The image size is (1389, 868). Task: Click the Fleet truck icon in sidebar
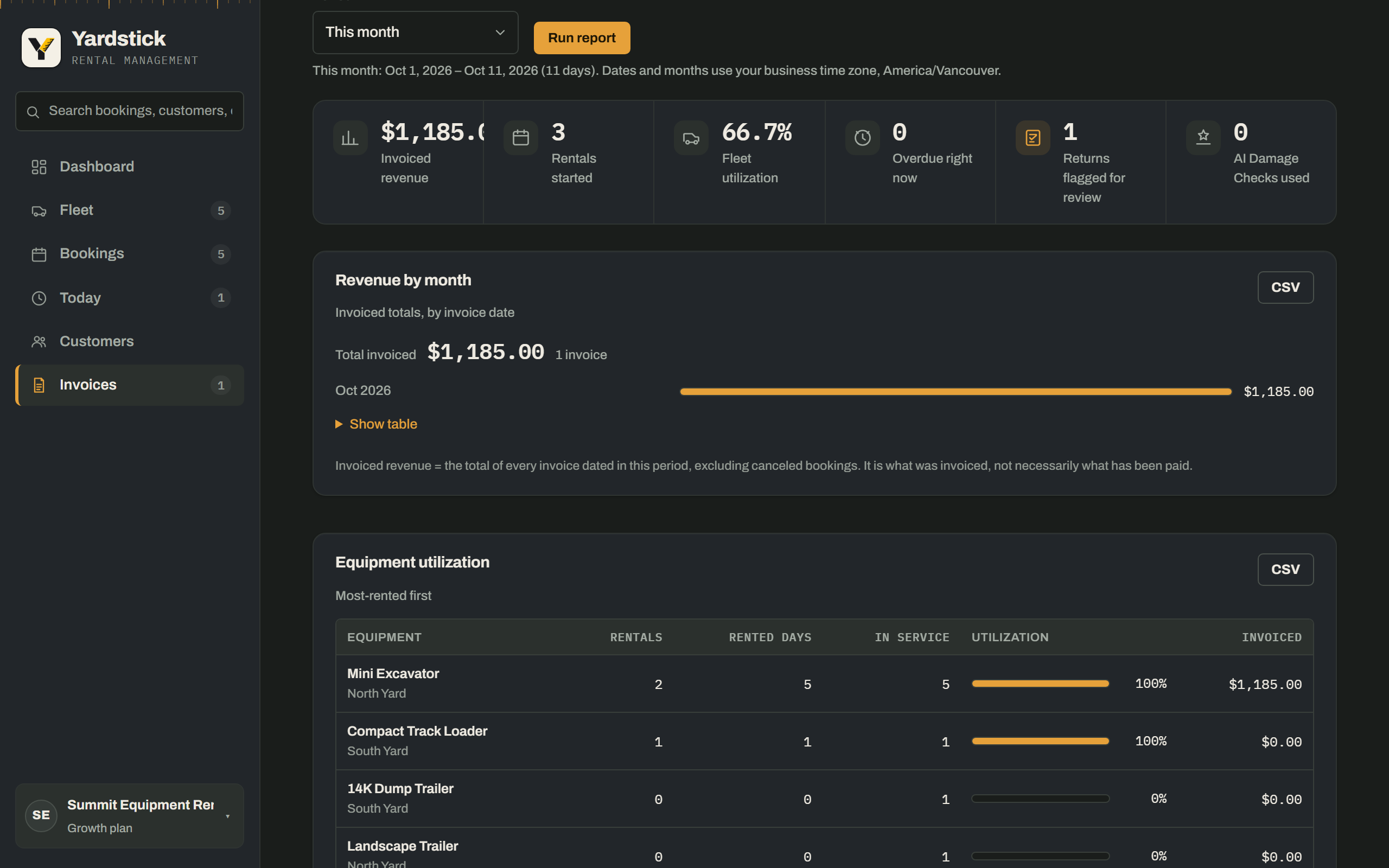tap(39, 210)
